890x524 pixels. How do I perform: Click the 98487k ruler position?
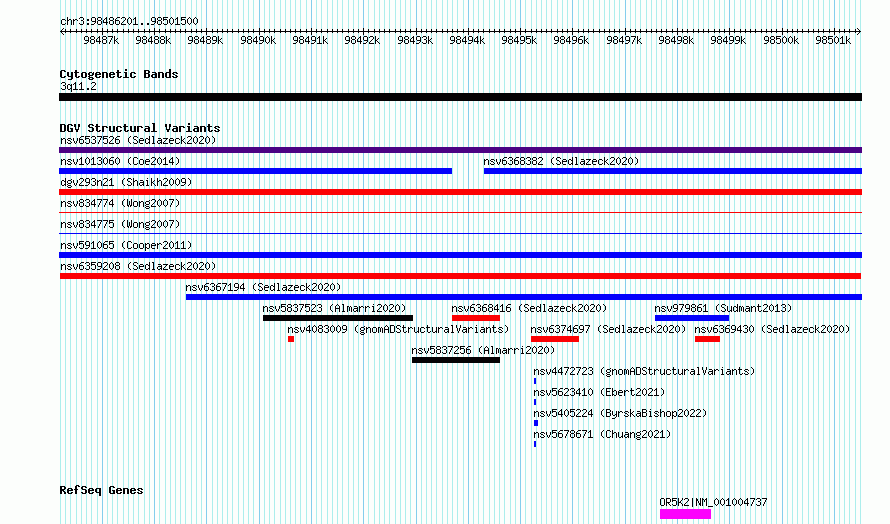[x=101, y=40]
